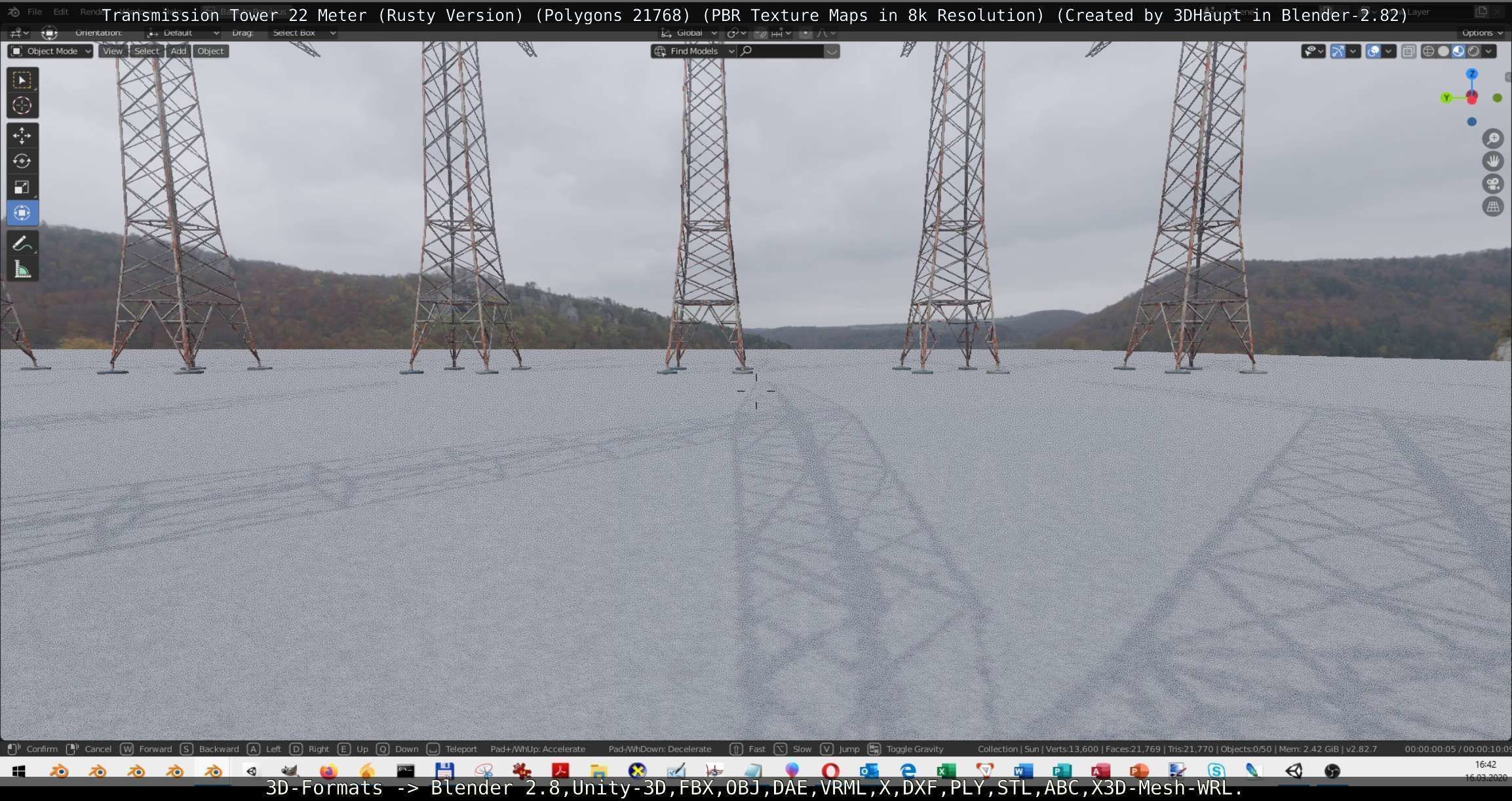Switch to Material Preview shading
Image resolution: width=1512 pixels, height=801 pixels.
(1458, 51)
